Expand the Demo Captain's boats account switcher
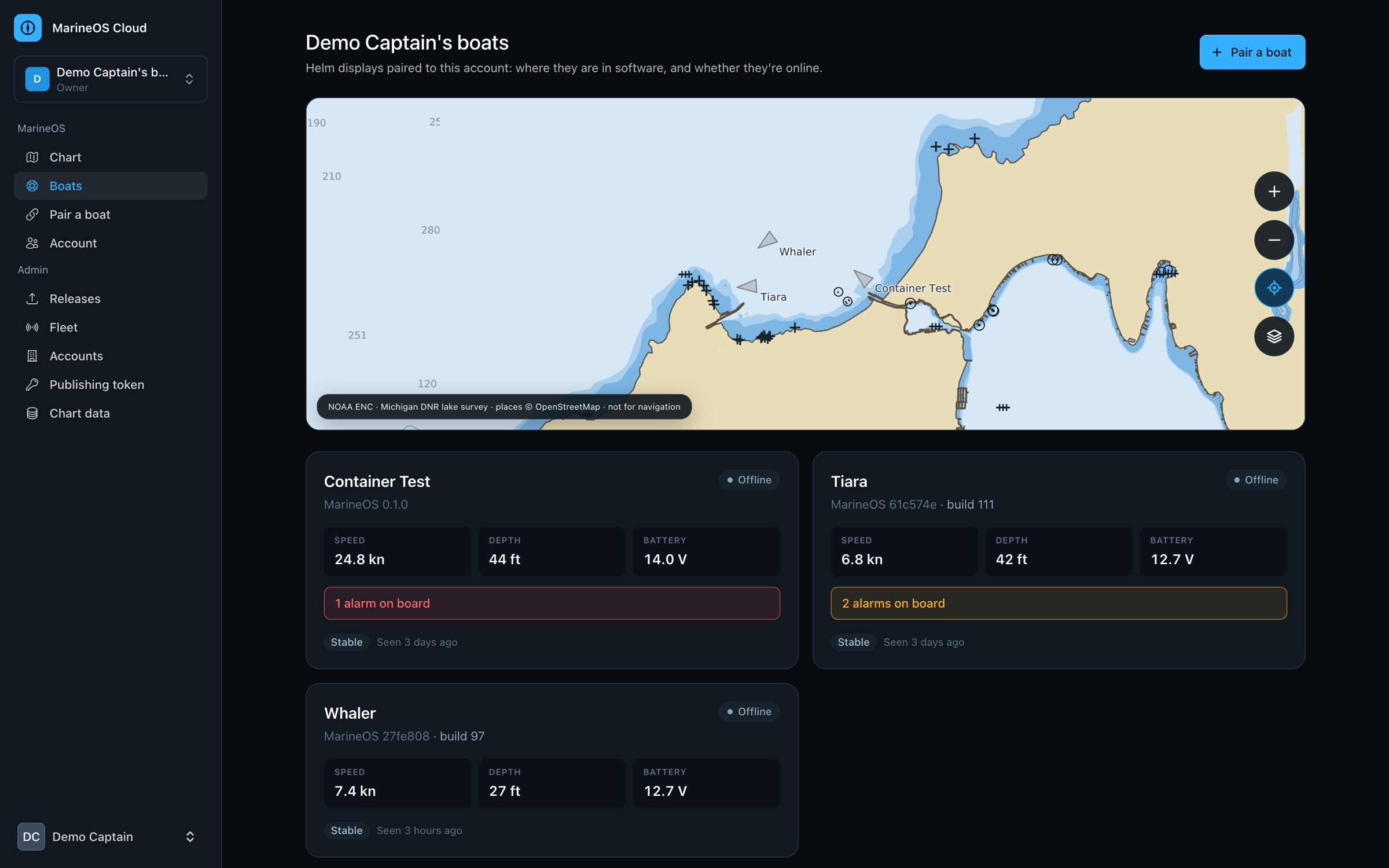This screenshot has height=868, width=1389. 111,79
